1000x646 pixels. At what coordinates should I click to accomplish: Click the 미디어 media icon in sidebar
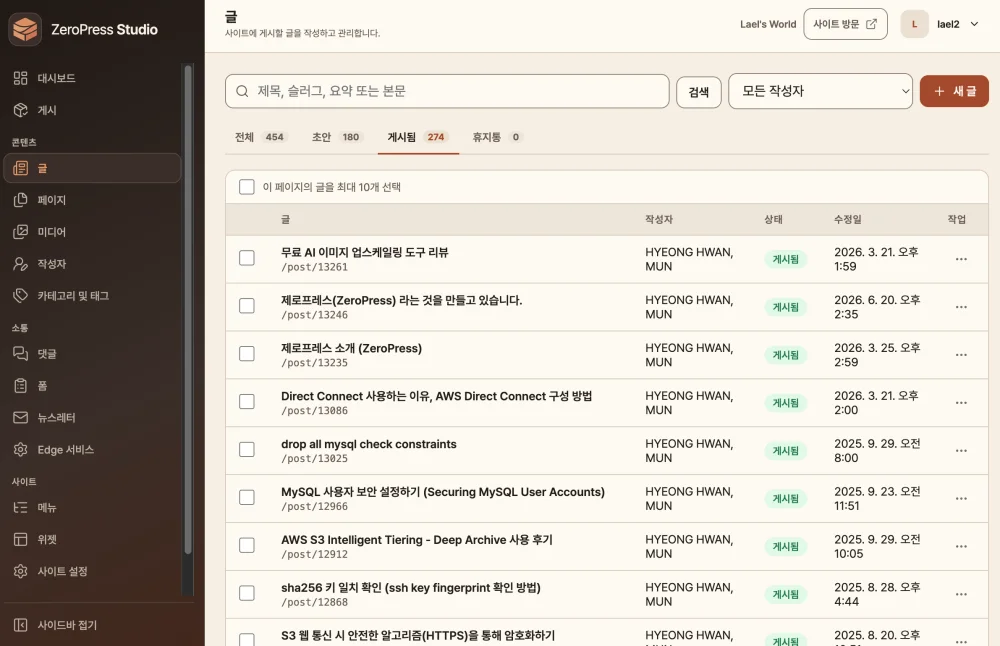tap(20, 231)
